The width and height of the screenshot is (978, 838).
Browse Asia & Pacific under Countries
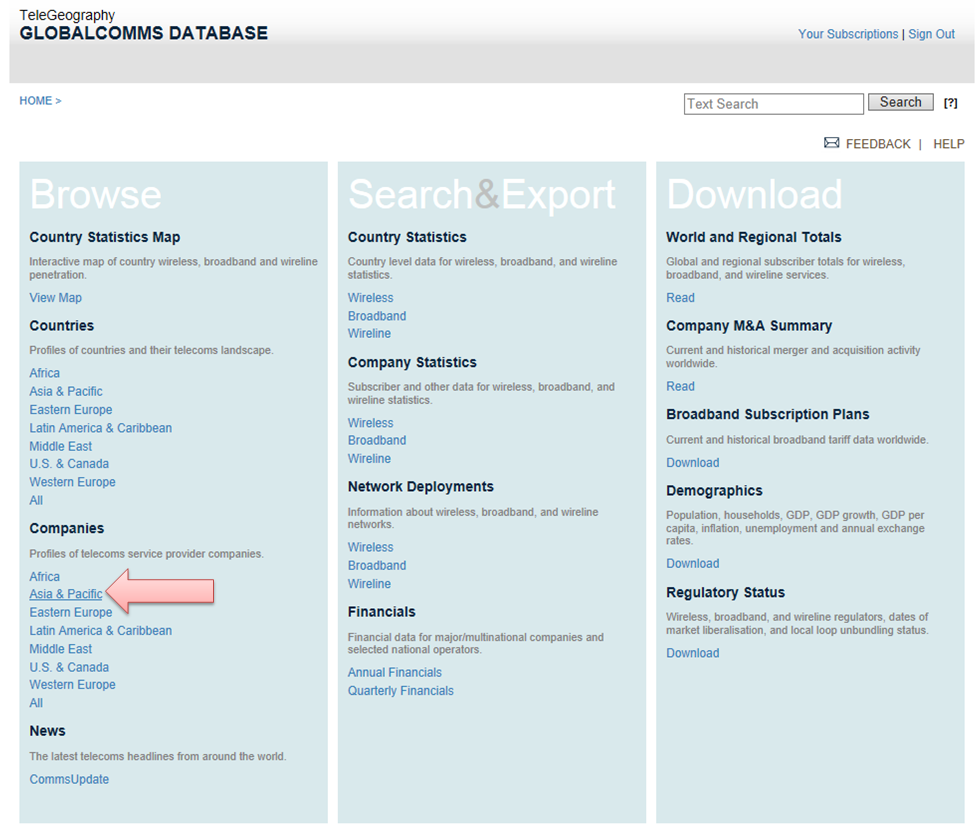pos(65,391)
